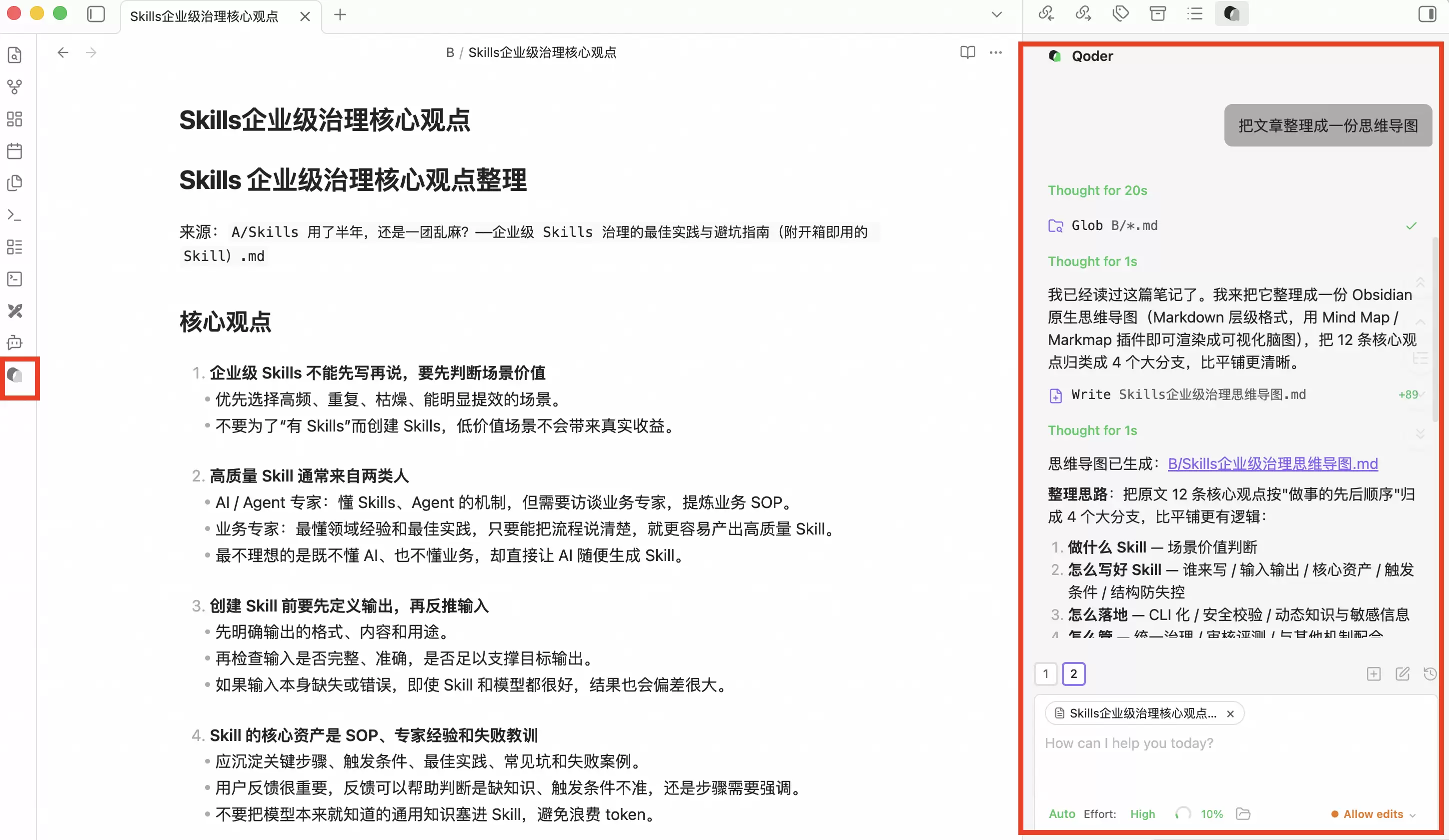Expand Thought for 1s above 我已经读过

(1092, 261)
